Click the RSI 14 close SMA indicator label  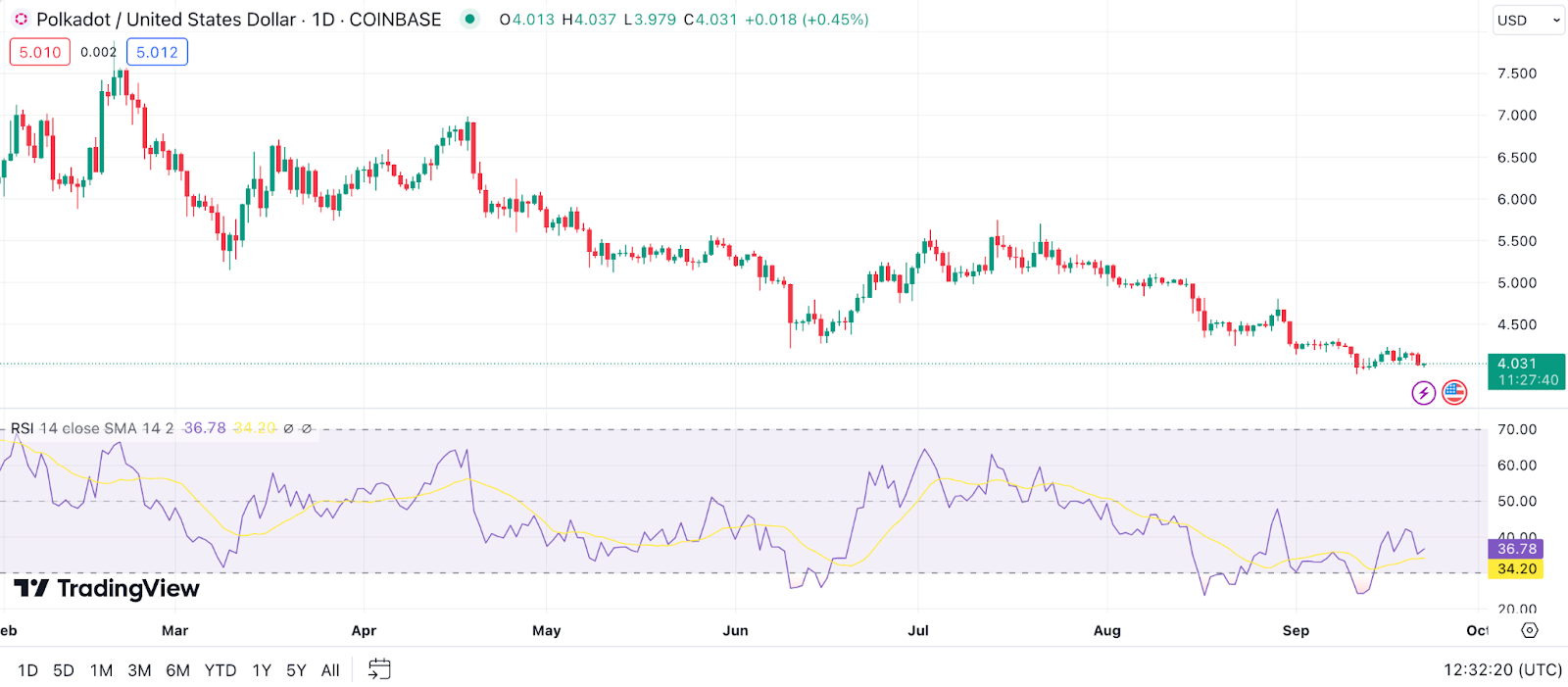coord(92,428)
